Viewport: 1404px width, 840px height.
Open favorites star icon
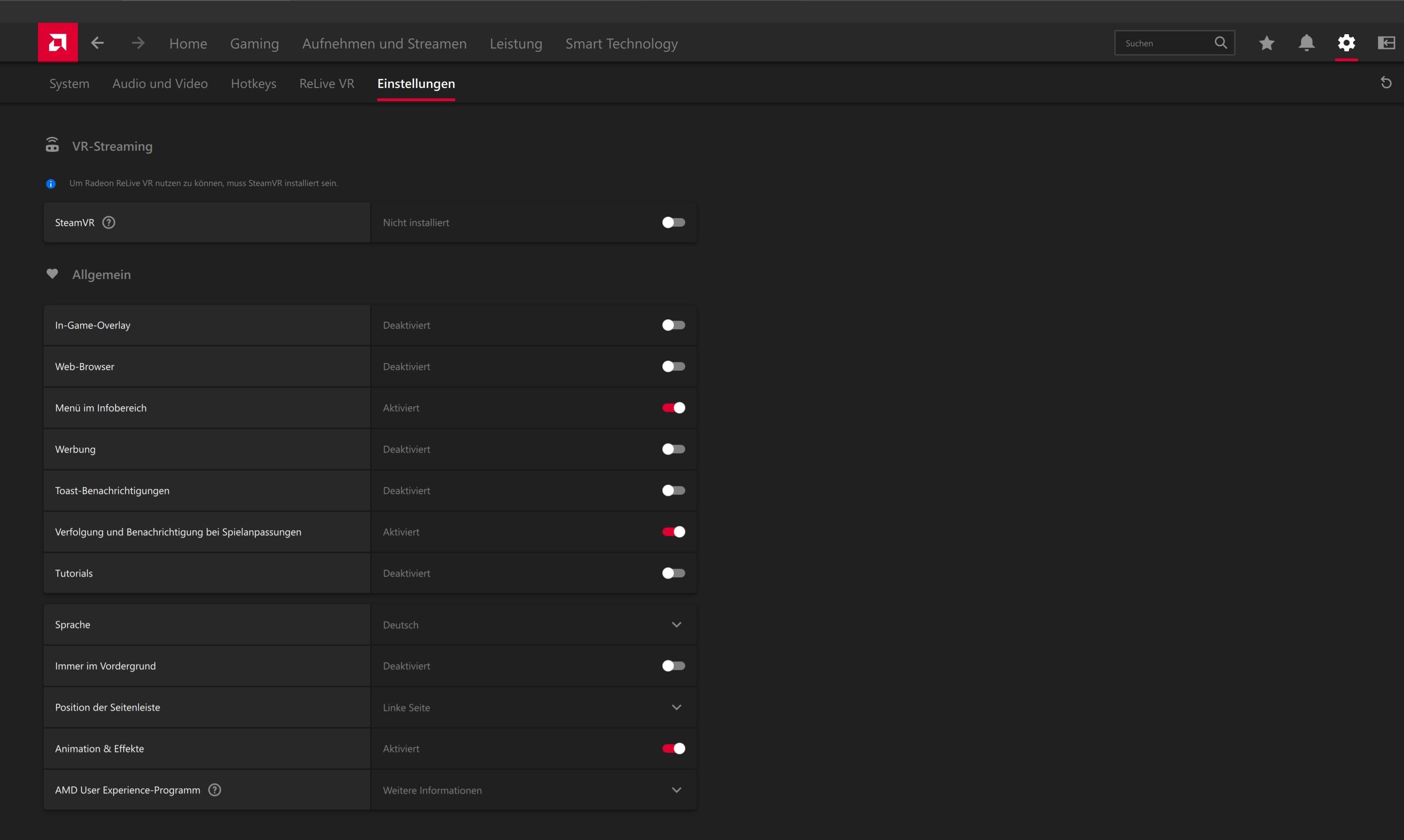point(1267,43)
